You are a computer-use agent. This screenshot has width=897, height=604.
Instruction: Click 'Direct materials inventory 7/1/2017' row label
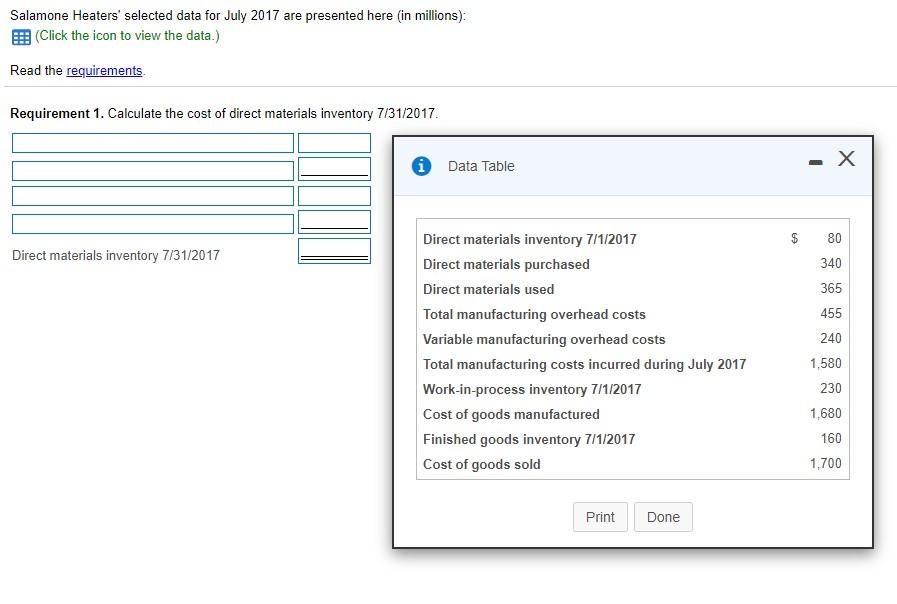530,239
